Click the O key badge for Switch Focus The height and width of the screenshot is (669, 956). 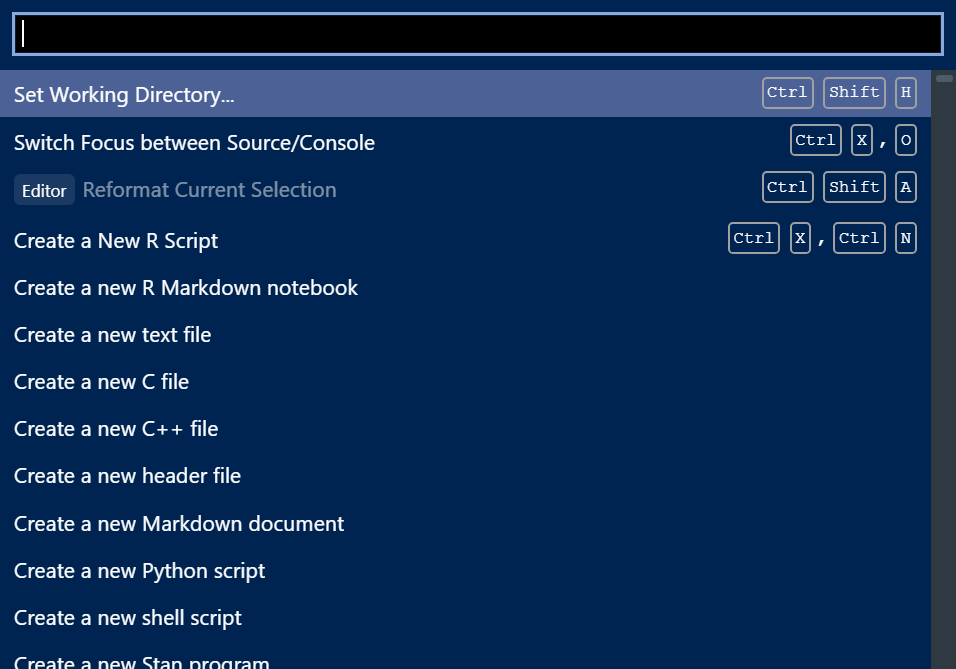(905, 140)
